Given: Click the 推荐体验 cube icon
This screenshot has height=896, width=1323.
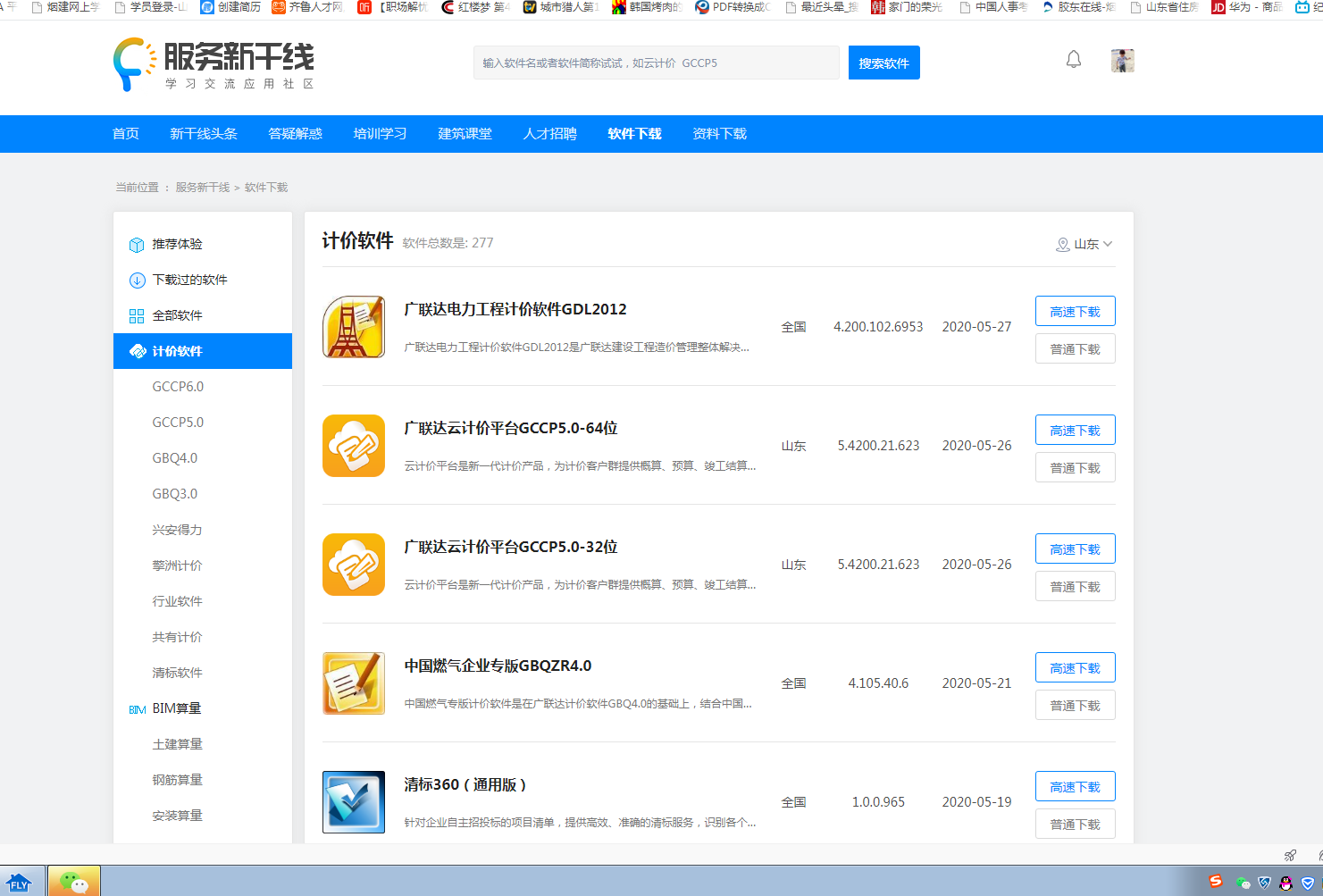Looking at the screenshot, I should 137,245.
